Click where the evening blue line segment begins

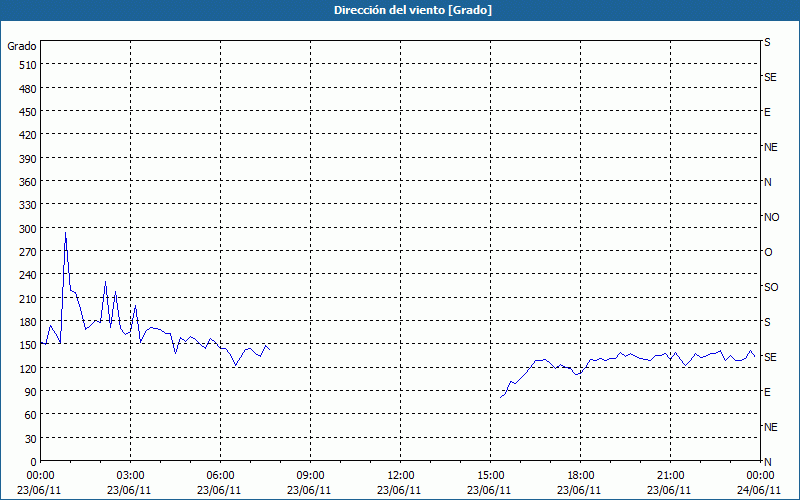[x=501, y=397]
